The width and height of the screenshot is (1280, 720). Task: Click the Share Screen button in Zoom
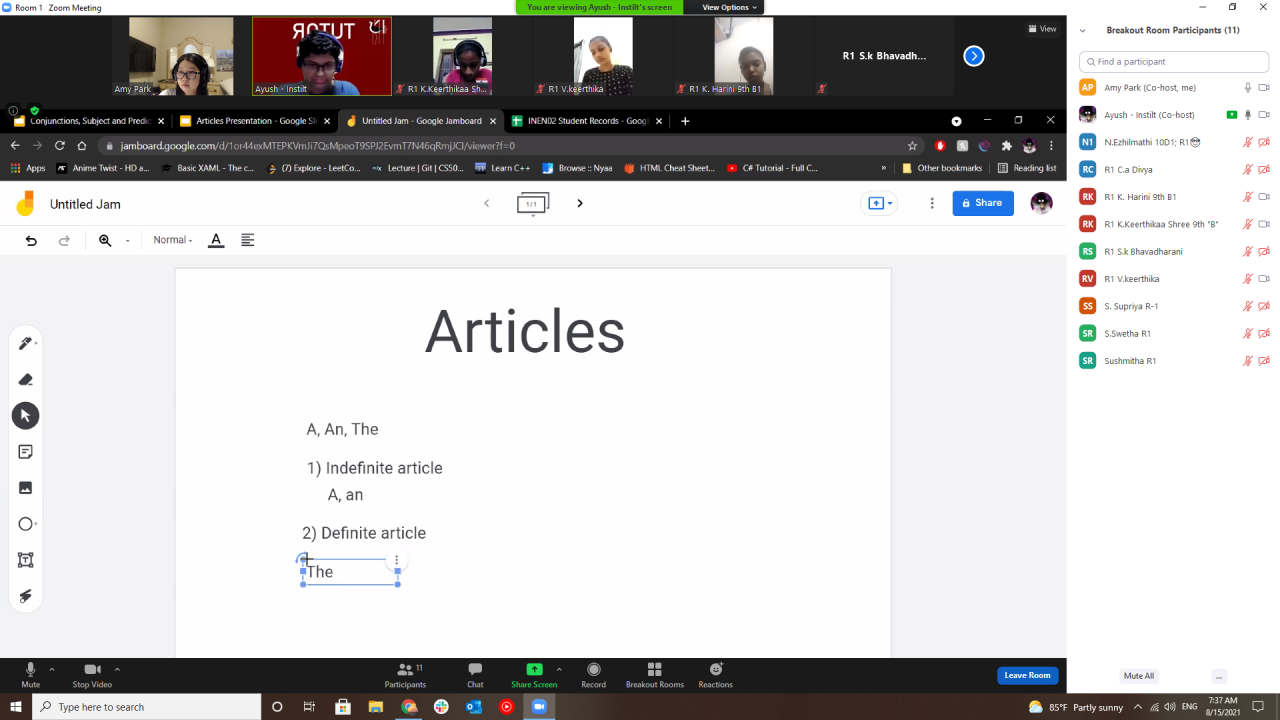click(x=534, y=675)
